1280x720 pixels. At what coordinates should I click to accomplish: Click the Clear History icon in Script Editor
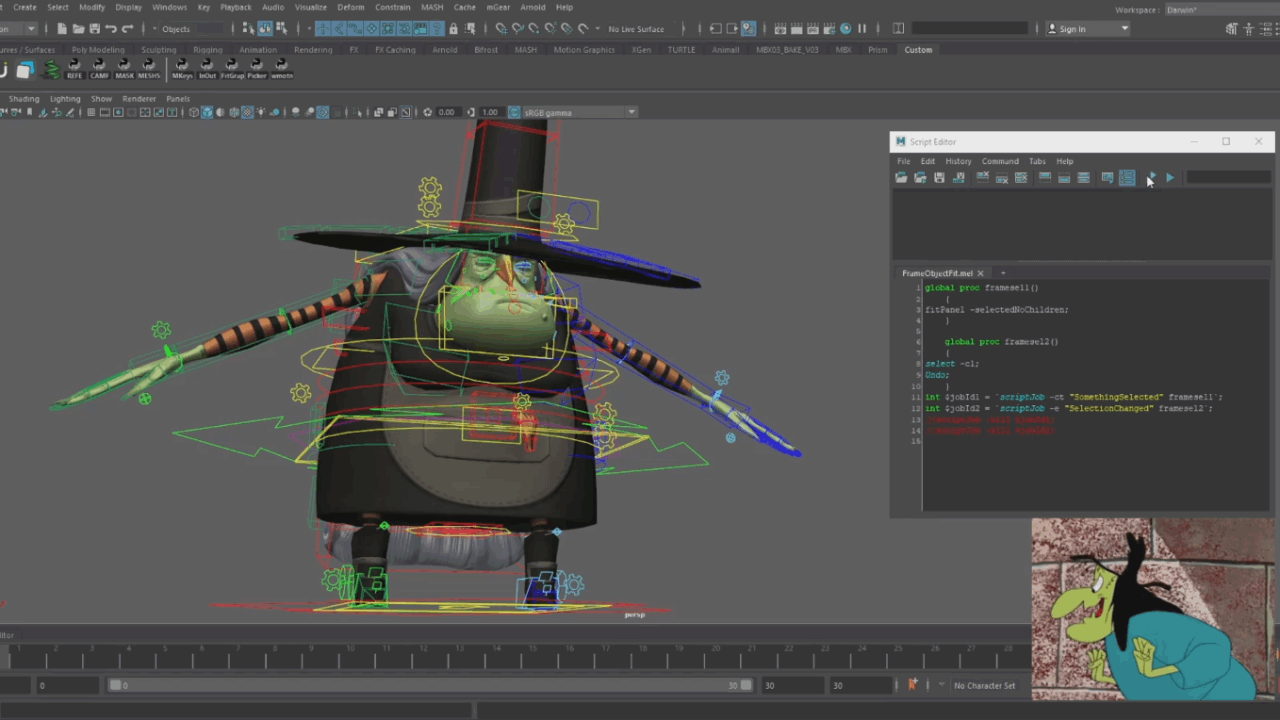coord(983,178)
